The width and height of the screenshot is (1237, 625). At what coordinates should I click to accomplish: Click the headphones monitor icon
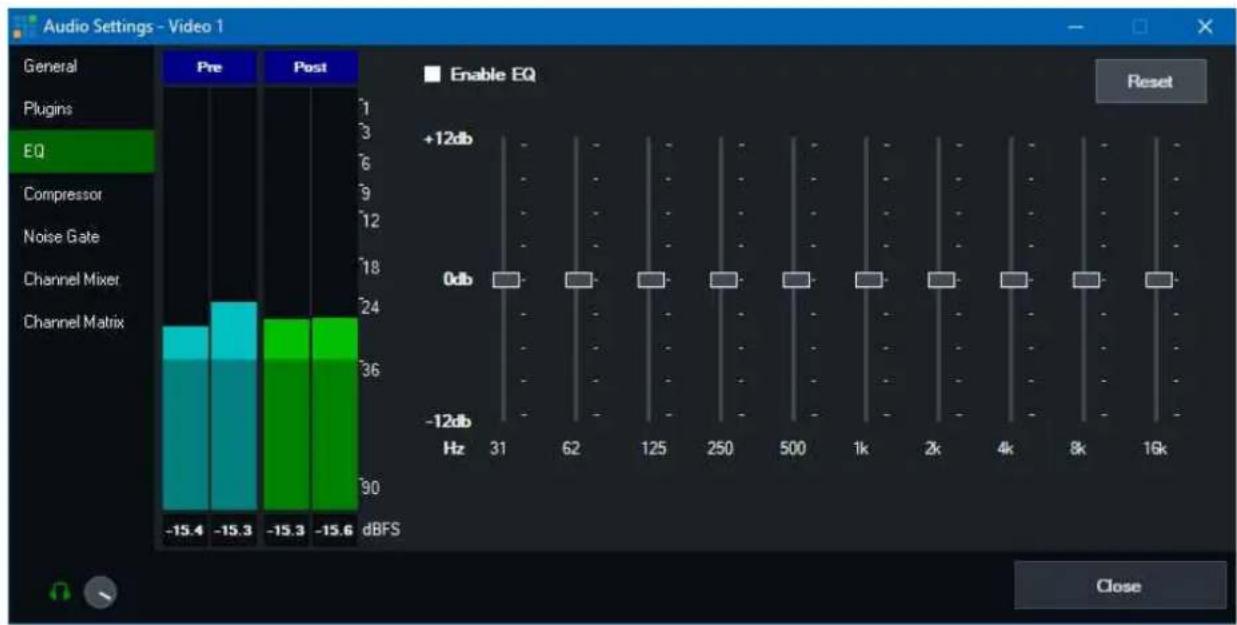pos(62,592)
